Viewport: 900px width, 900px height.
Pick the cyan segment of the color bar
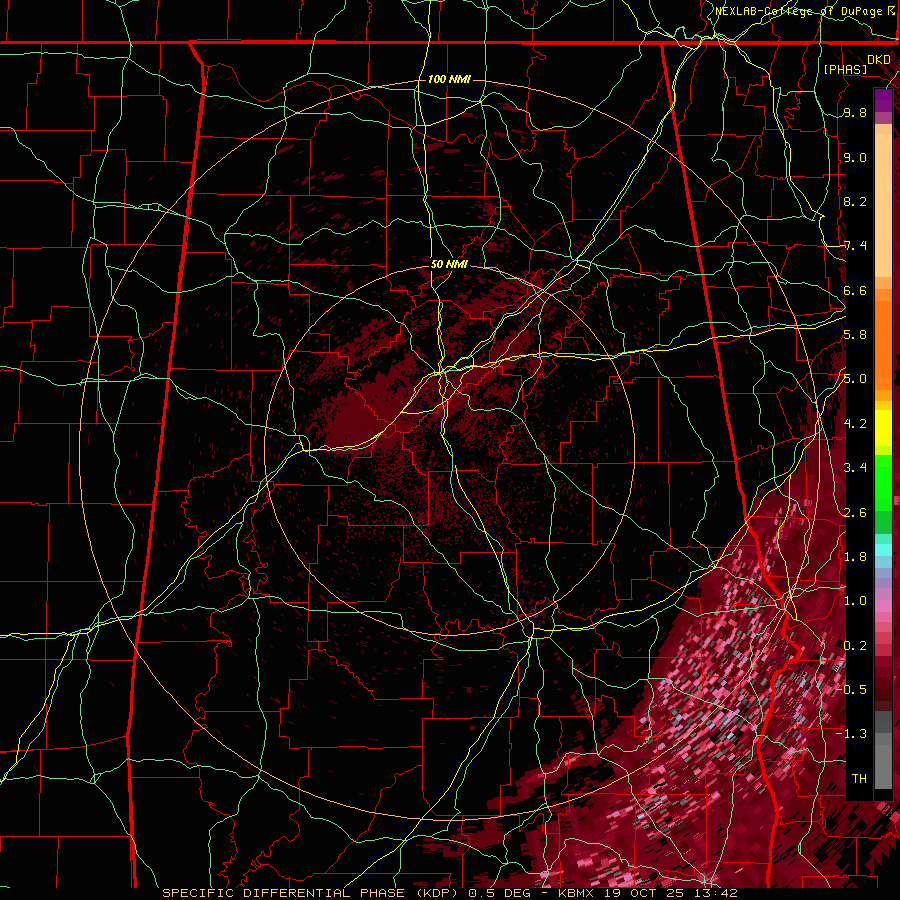coord(883,550)
